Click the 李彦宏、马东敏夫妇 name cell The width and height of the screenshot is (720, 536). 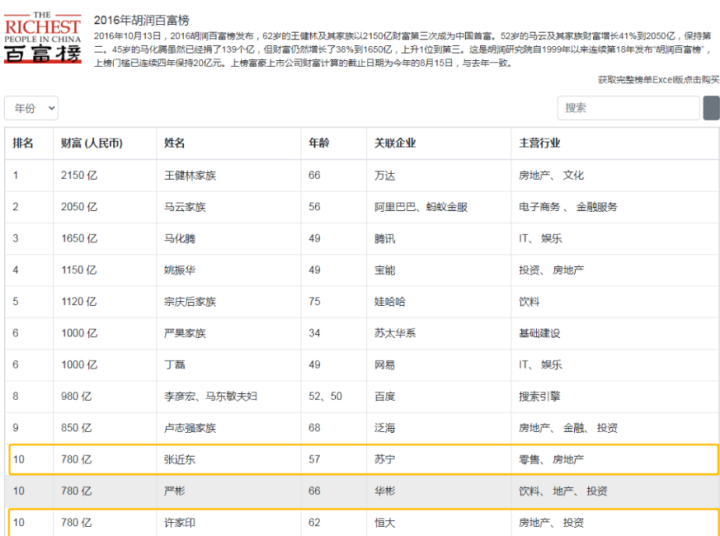click(210, 397)
